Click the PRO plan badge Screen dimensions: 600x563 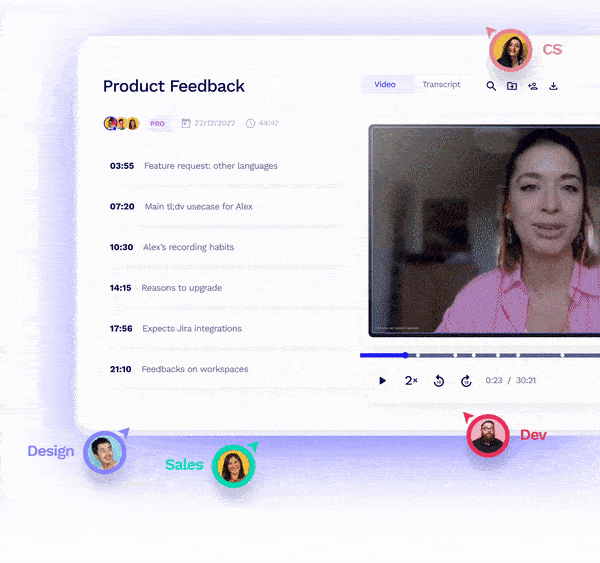click(x=157, y=124)
